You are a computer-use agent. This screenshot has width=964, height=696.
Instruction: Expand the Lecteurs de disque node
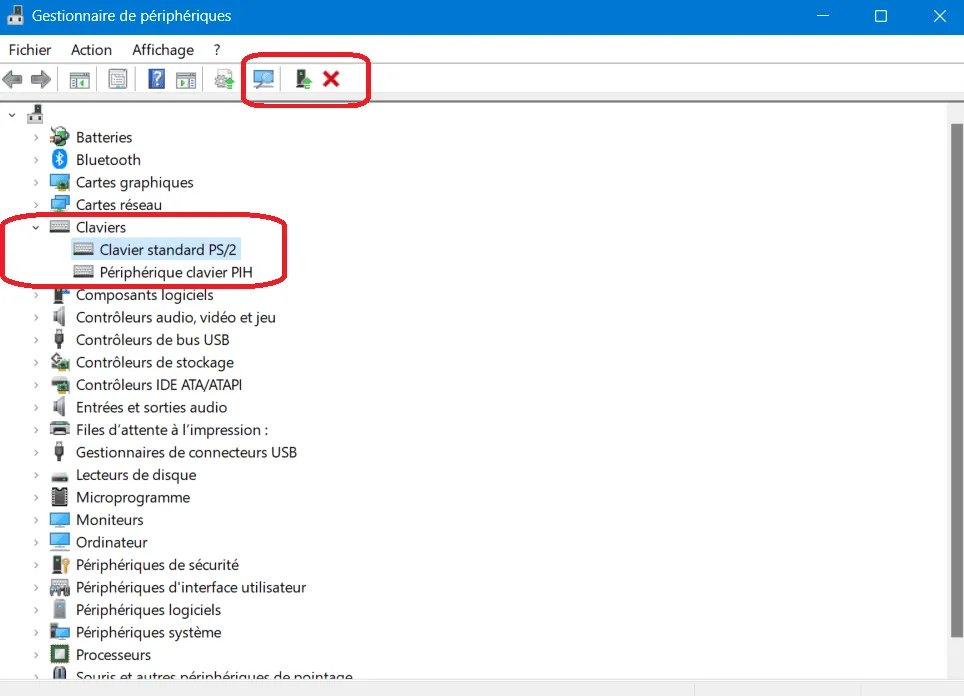tap(36, 475)
